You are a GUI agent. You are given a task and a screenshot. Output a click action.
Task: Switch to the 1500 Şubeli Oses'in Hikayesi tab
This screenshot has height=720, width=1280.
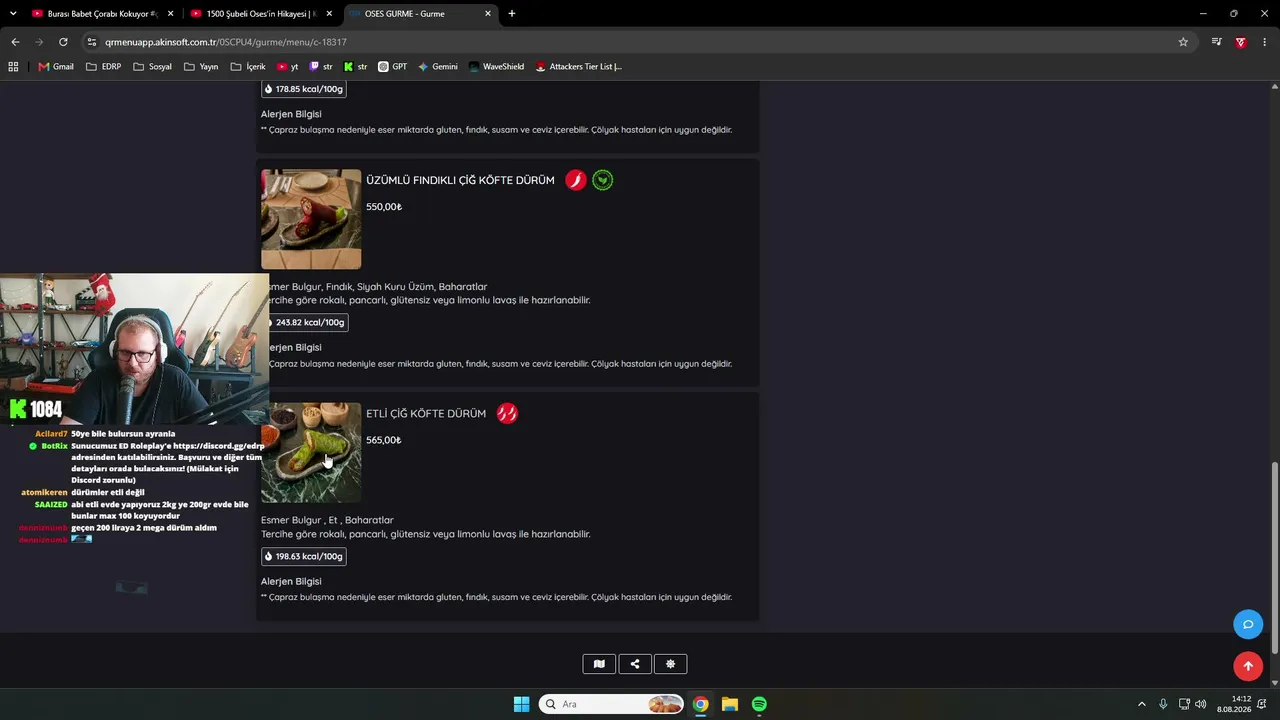coord(261,14)
